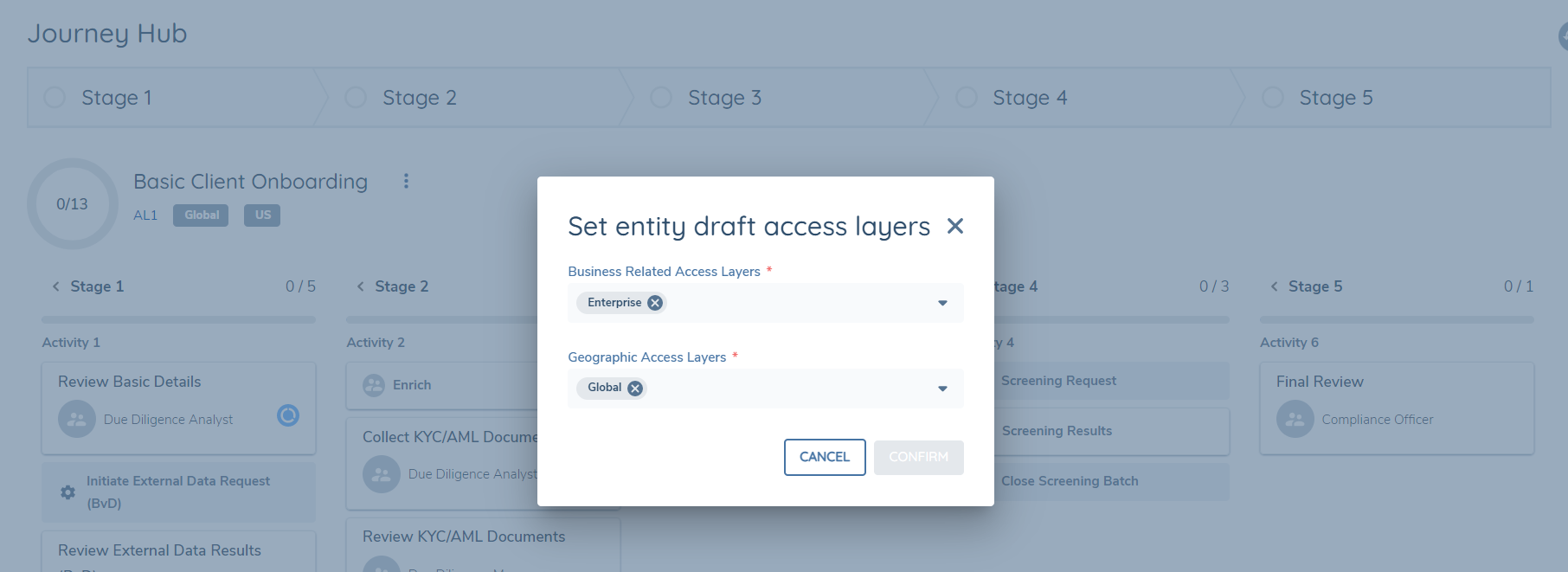Viewport: 1568px width, 572px height.
Task: Click the Stage 1 column progress bar
Action: (x=179, y=319)
